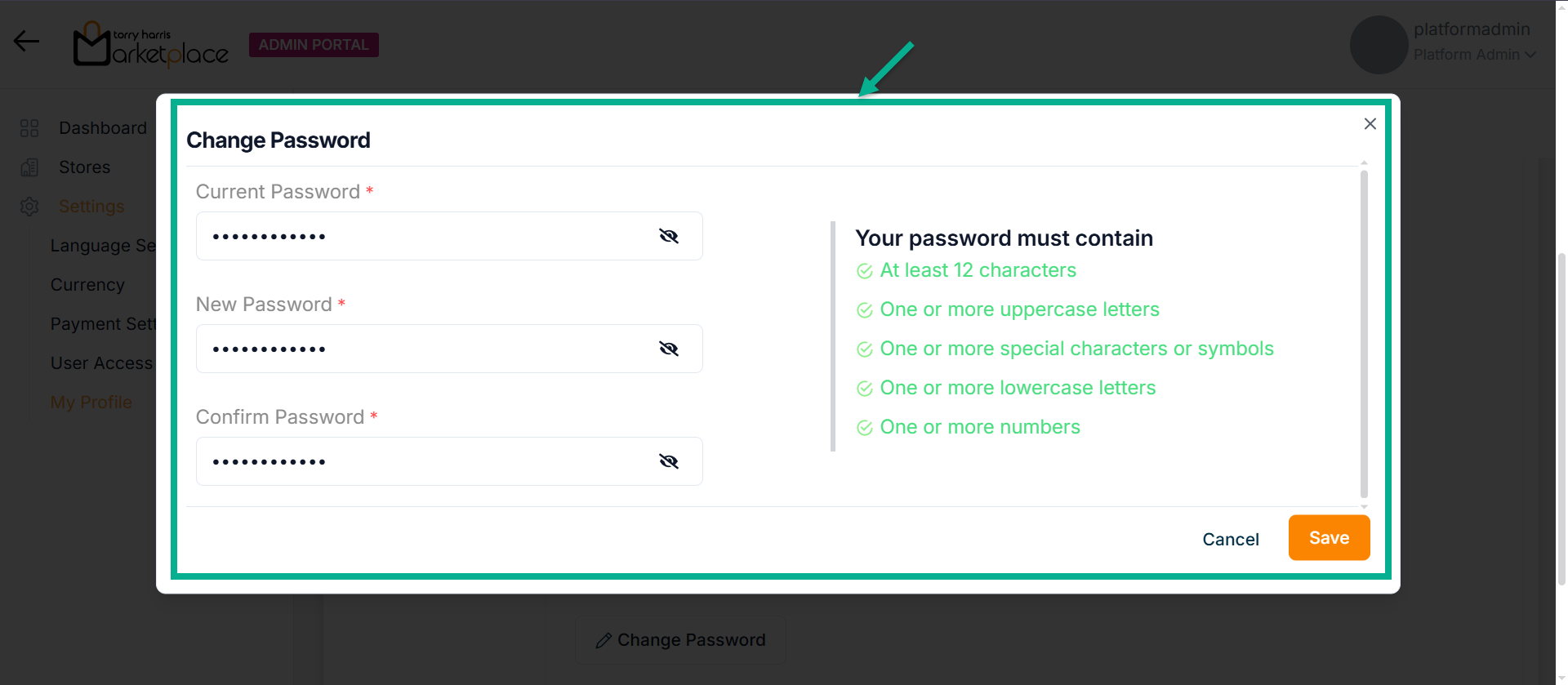Open Dashboard from the sidebar
Viewport: 1568px width, 685px height.
(103, 128)
